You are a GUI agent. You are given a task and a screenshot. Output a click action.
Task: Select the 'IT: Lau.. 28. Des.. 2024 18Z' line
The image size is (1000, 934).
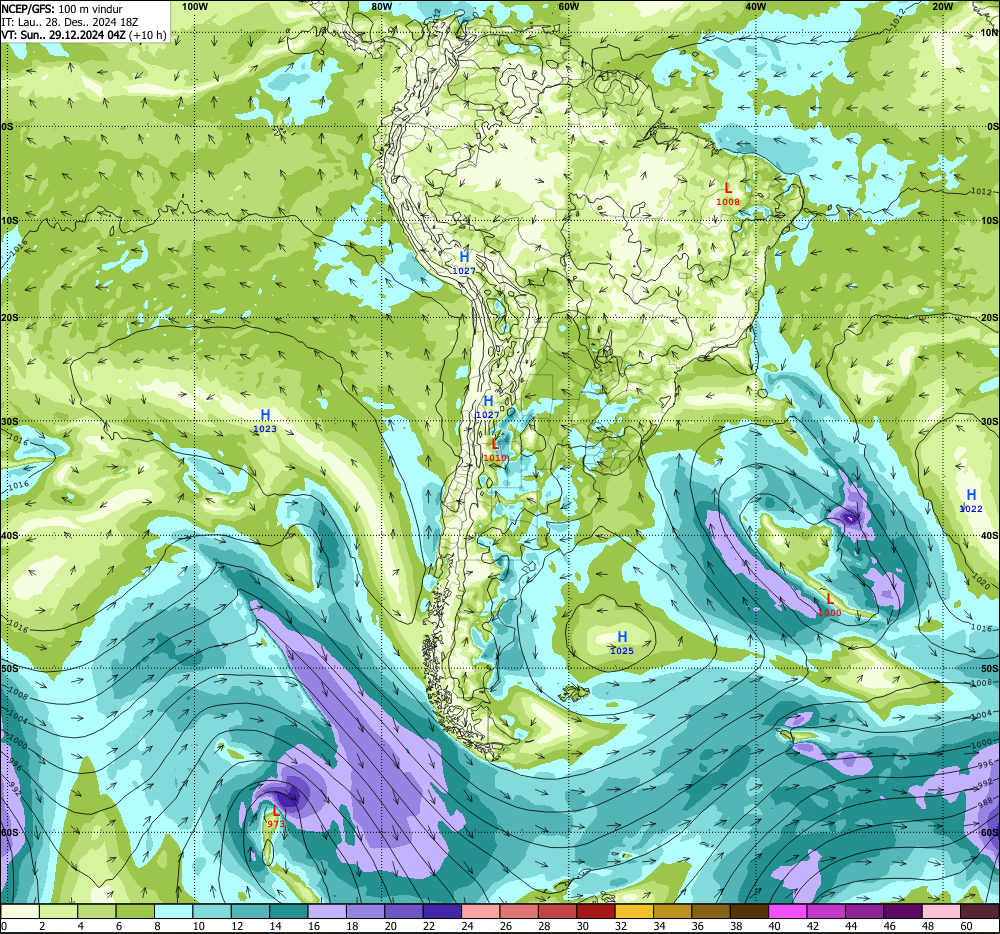[70, 22]
